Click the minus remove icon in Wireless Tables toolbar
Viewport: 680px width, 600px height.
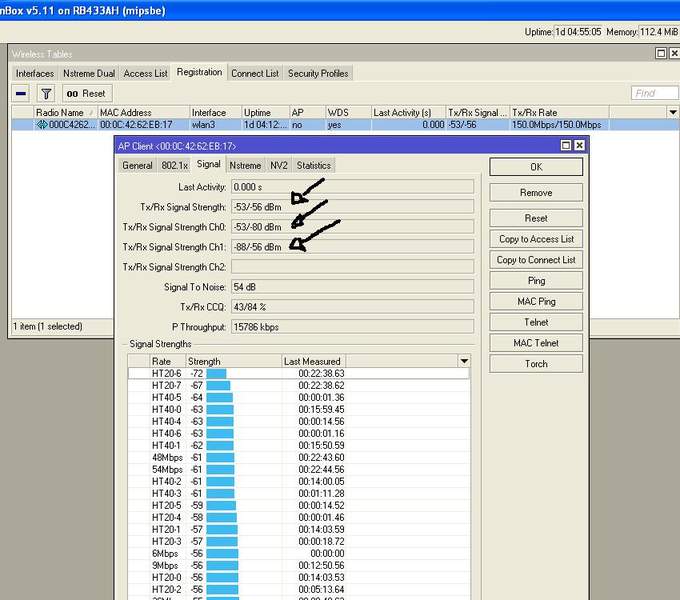point(21,93)
